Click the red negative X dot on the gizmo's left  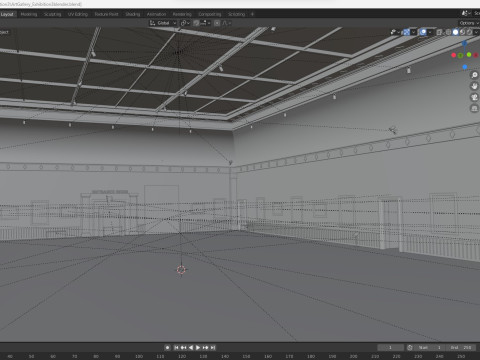pos(453,55)
